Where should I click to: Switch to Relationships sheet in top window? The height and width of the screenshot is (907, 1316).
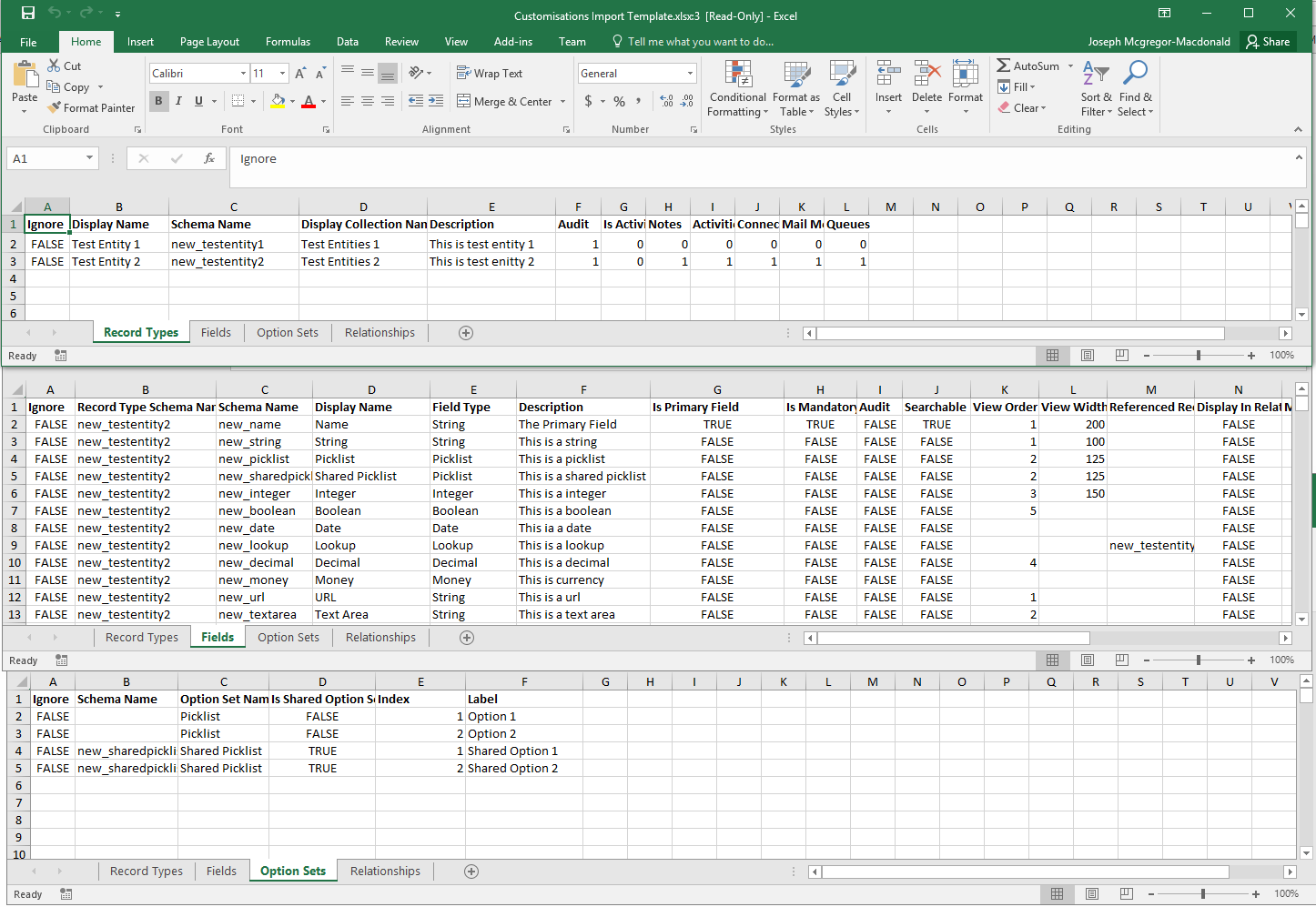pos(380,333)
